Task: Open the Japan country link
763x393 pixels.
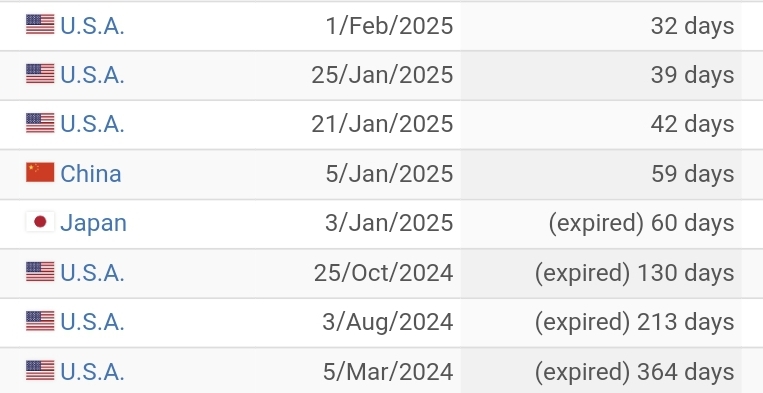Action: click(93, 223)
